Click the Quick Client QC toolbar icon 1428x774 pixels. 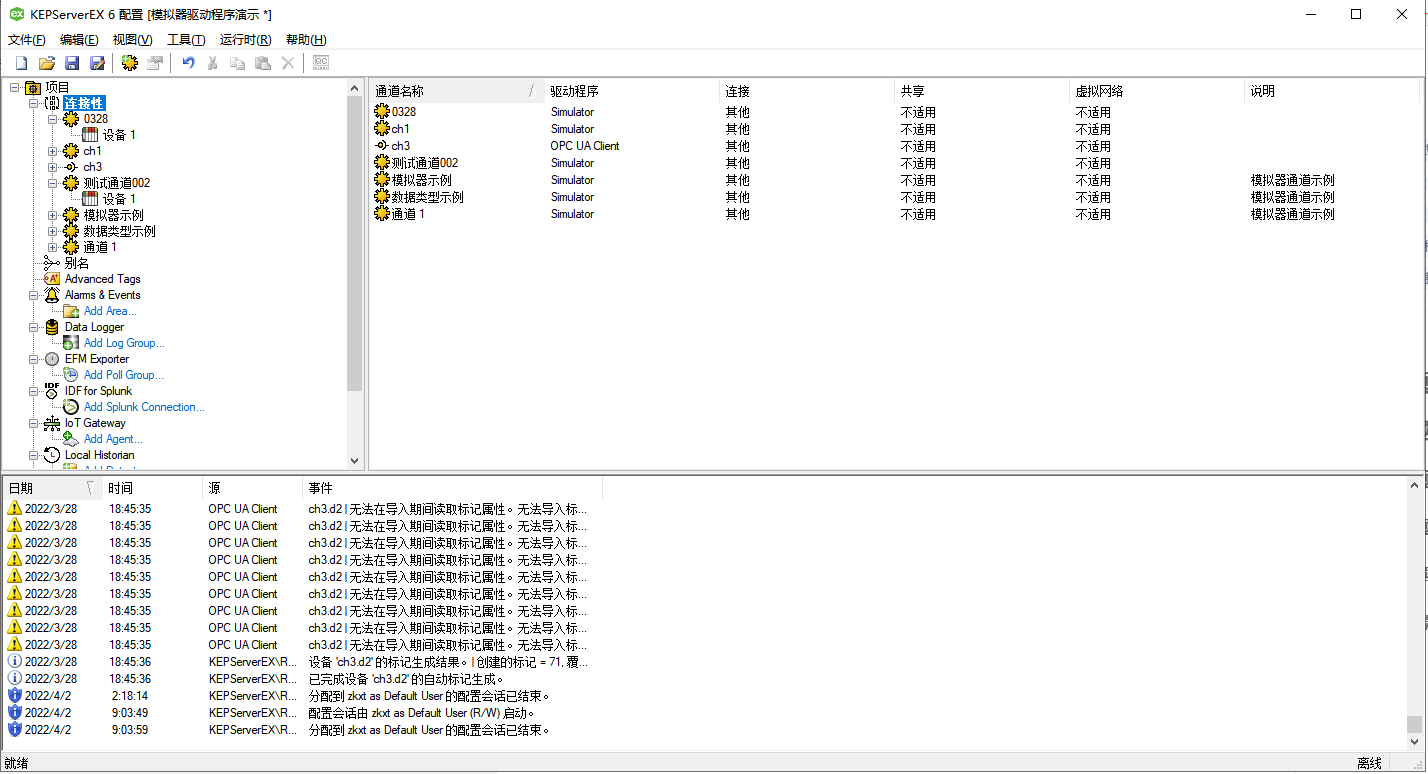320,62
